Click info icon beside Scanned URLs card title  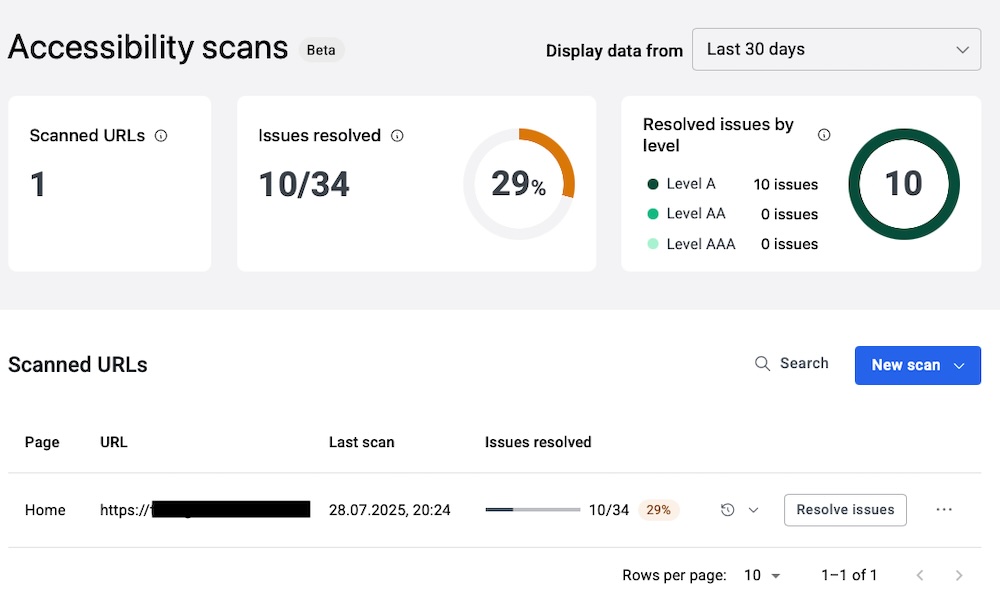pyautogui.click(x=161, y=136)
